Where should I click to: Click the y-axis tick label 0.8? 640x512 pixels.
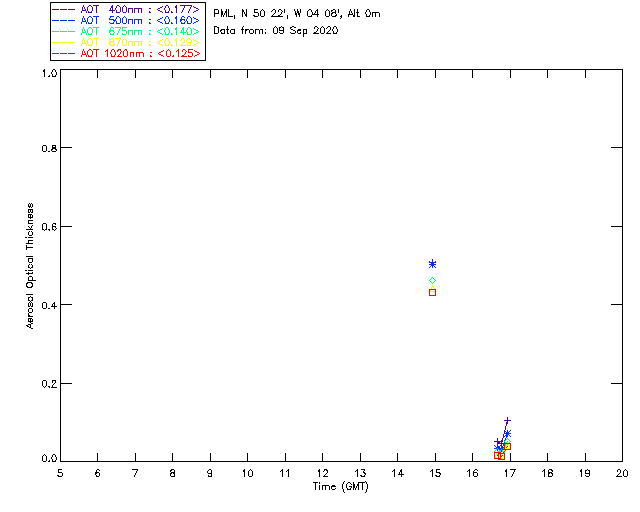[49, 148]
